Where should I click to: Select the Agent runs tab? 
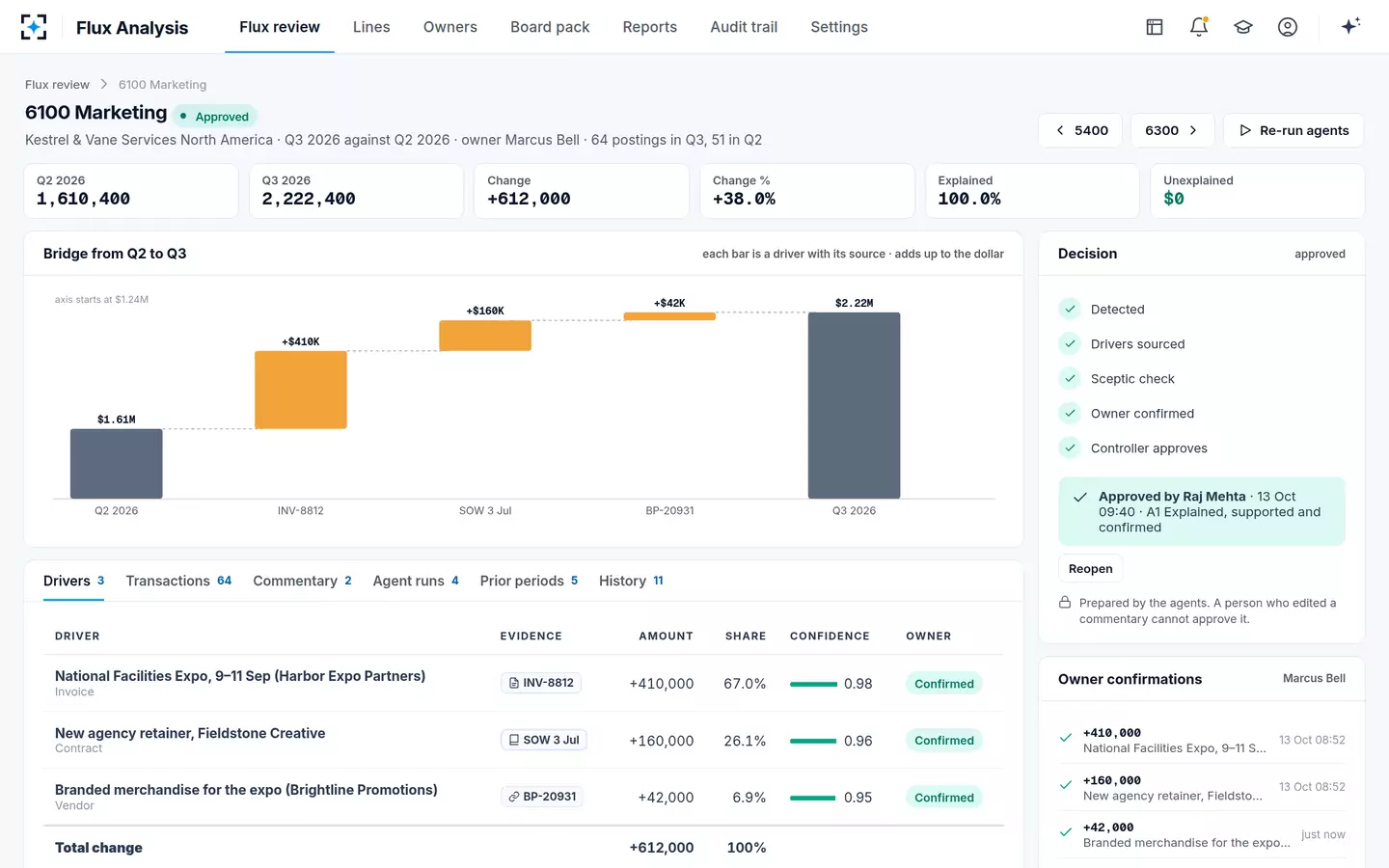(416, 581)
